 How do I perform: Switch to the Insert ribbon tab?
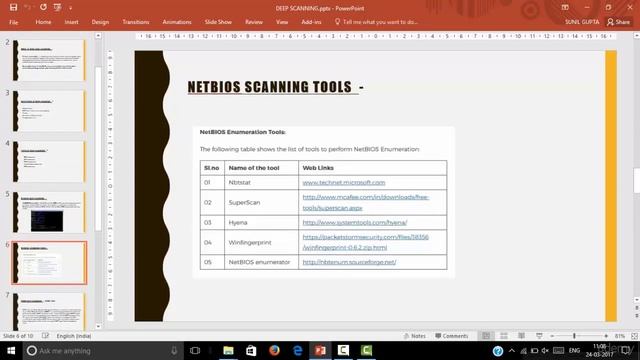(71, 22)
